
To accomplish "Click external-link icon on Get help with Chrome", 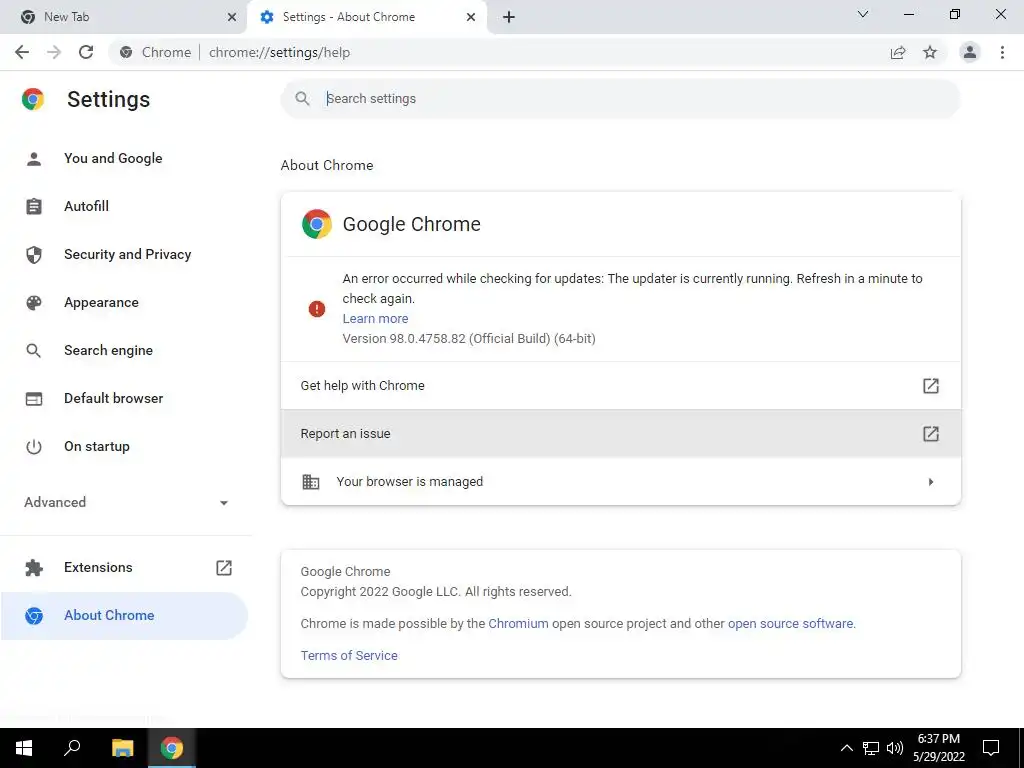I will point(931,386).
